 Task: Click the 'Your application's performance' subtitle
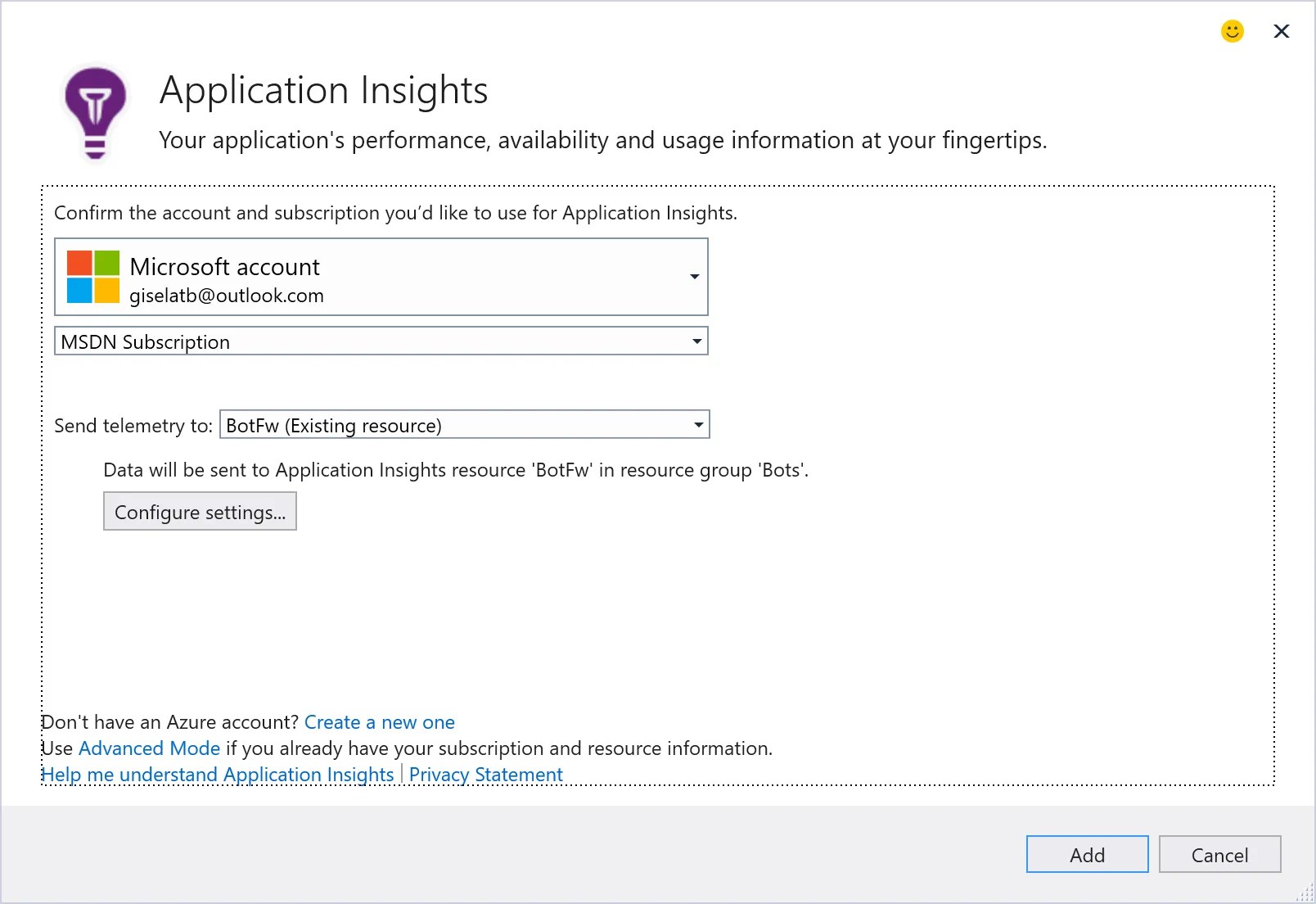click(x=603, y=141)
